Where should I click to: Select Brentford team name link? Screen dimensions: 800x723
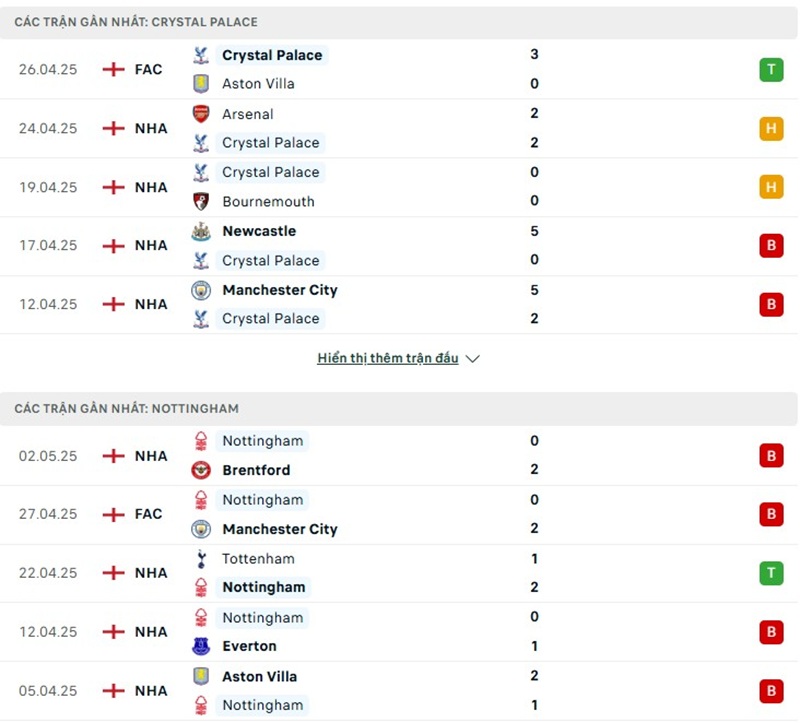[256, 470]
